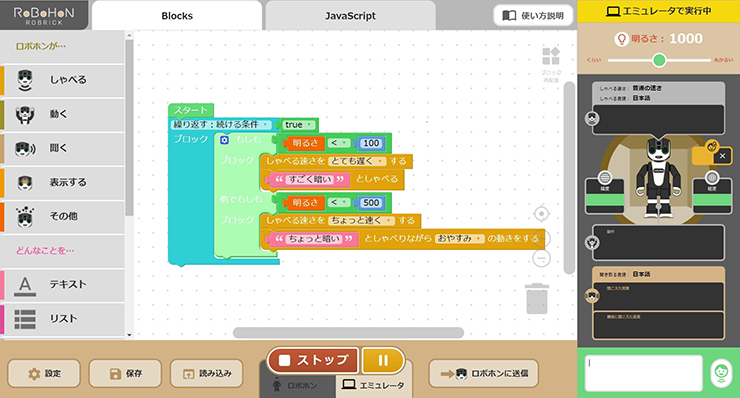Click the lightbulb brightness icon
The height and width of the screenshot is (398, 740).
coord(622,39)
